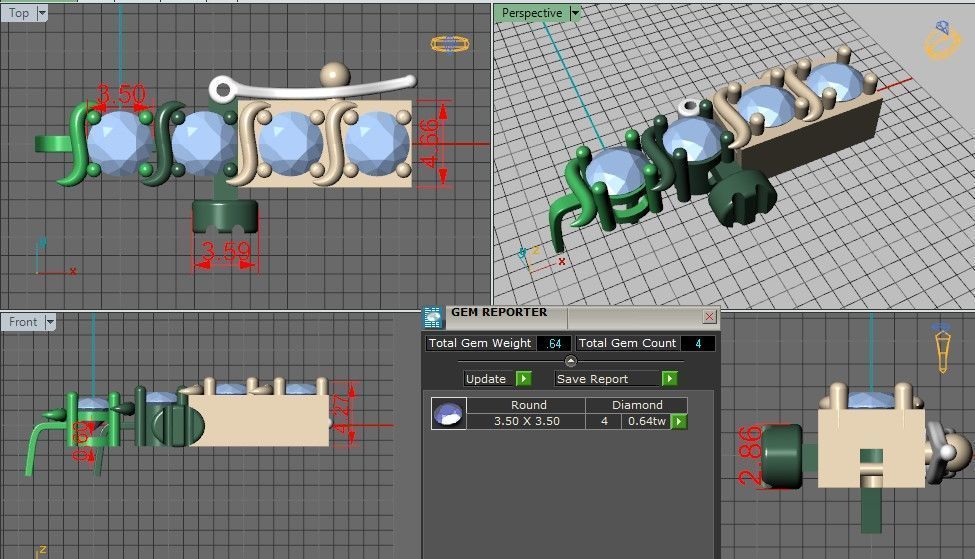
Task: Click the Top viewport label
Action: click(19, 13)
